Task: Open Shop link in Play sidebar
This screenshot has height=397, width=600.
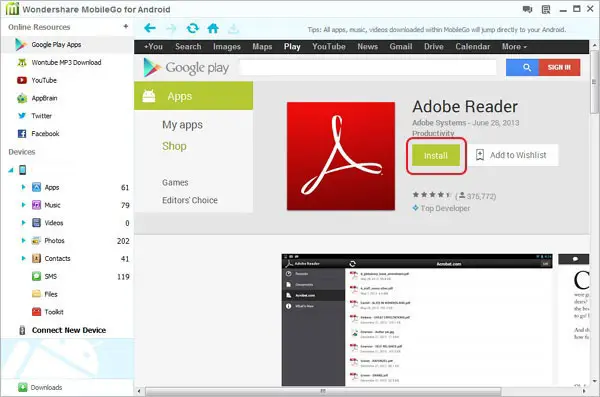Action: point(174,146)
